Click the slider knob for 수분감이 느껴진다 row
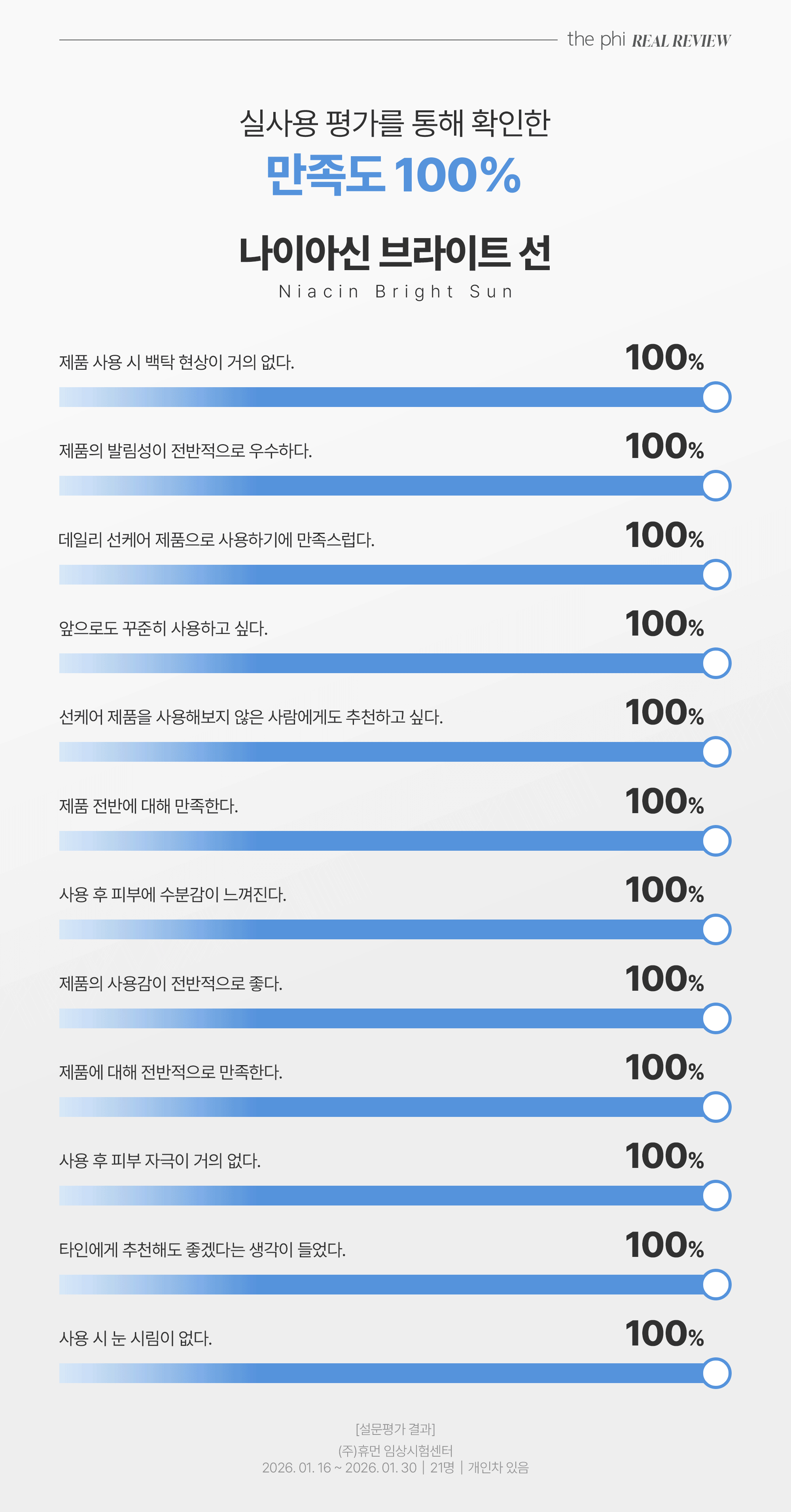This screenshot has height=1512, width=791. click(716, 930)
